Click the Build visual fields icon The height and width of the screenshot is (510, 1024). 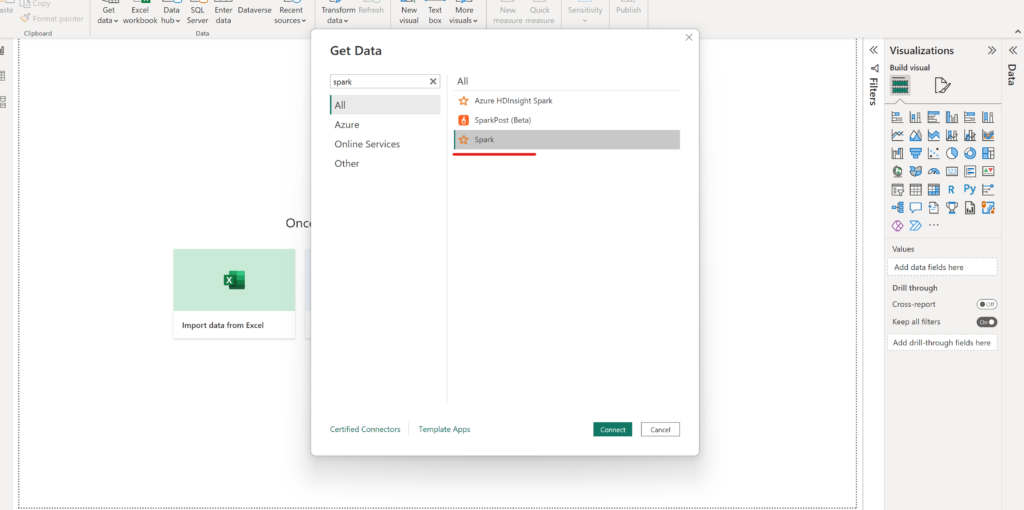(900, 86)
